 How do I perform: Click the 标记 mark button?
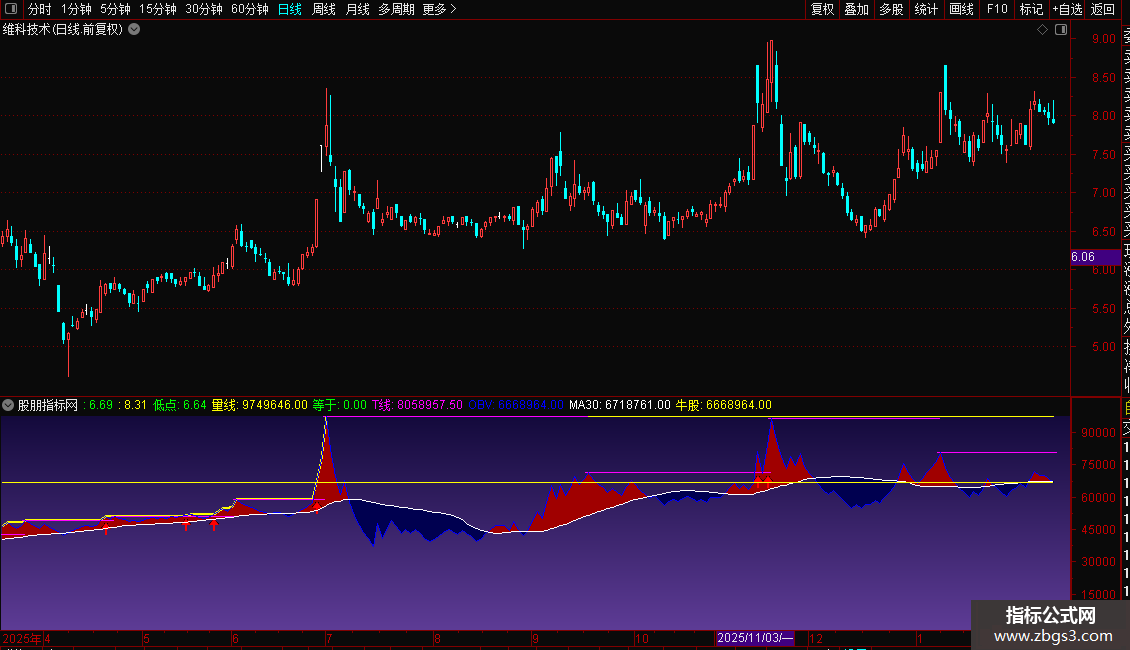1031,9
